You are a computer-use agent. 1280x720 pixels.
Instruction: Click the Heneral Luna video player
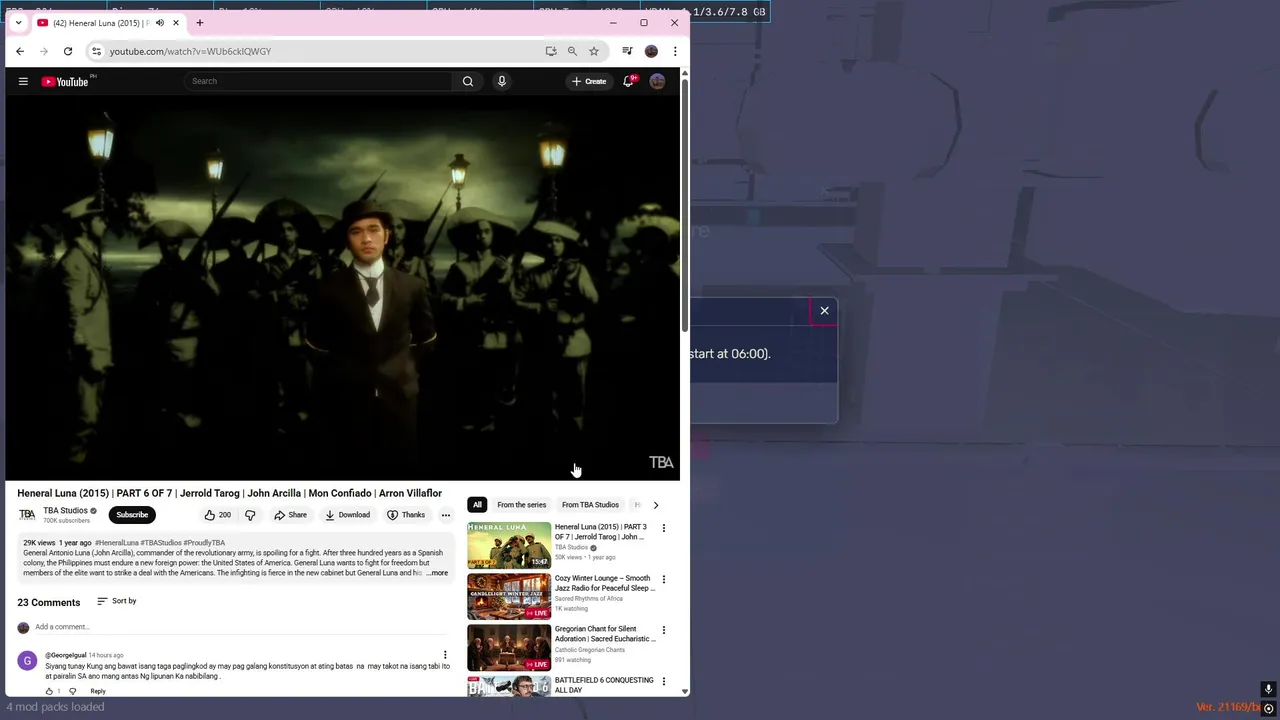(342, 288)
